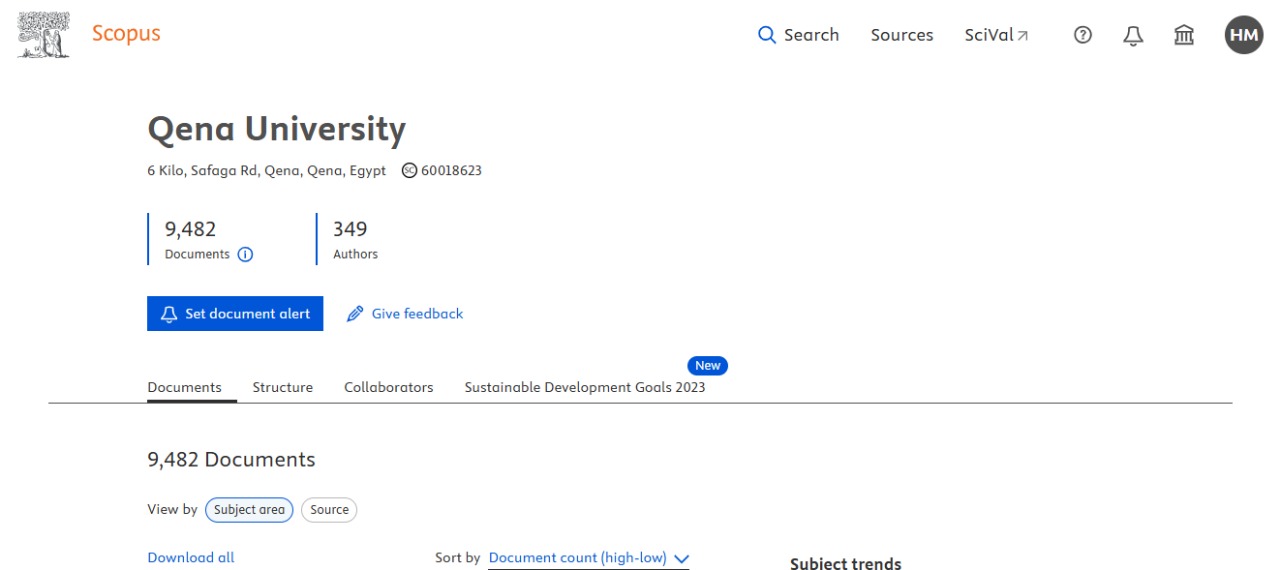
Task: Switch to the Structure tab
Action: pyautogui.click(x=282, y=387)
